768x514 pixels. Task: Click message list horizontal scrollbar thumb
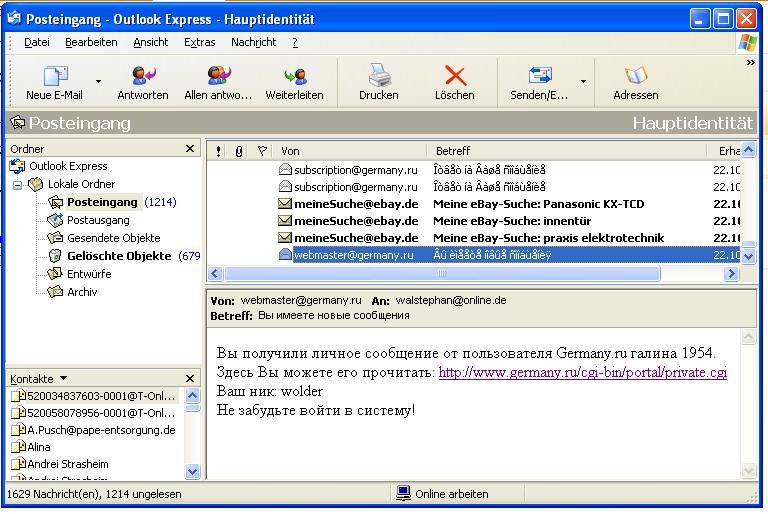tap(442, 273)
